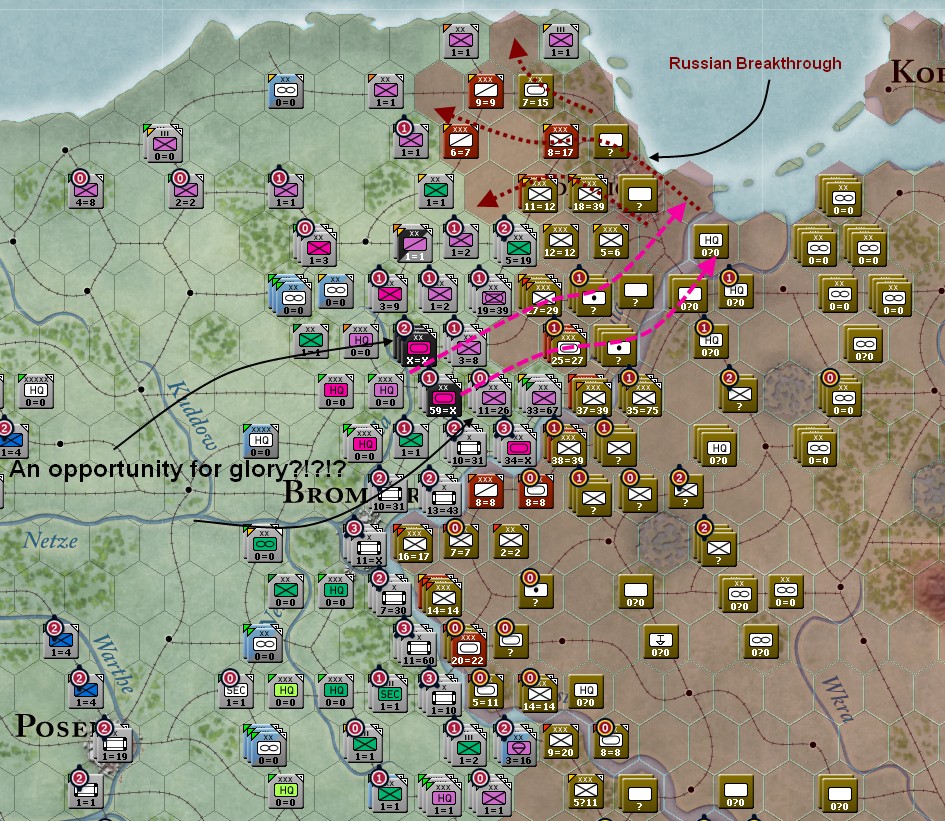Click the white XXXX HQ counter near Kuddow
This screenshot has height=821, width=945.
(x=260, y=441)
